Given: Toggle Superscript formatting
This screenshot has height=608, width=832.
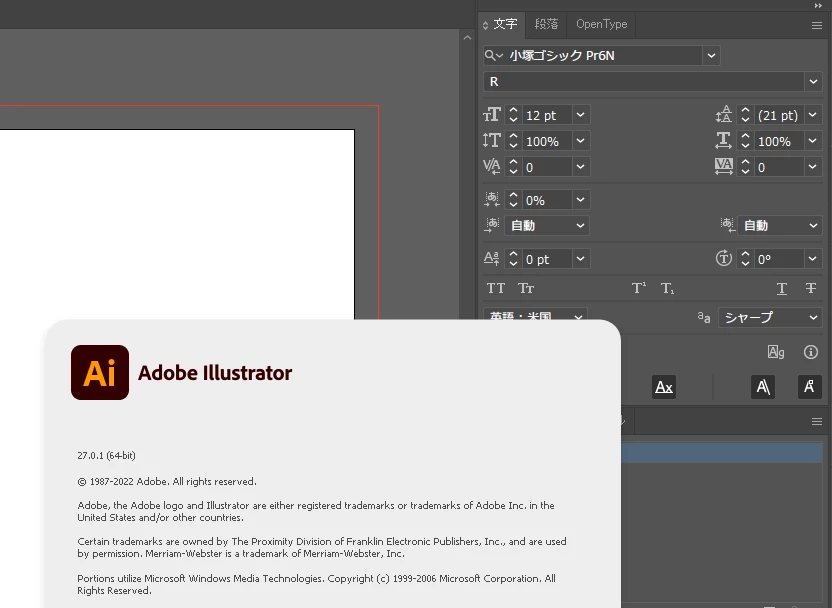Looking at the screenshot, I should [639, 288].
